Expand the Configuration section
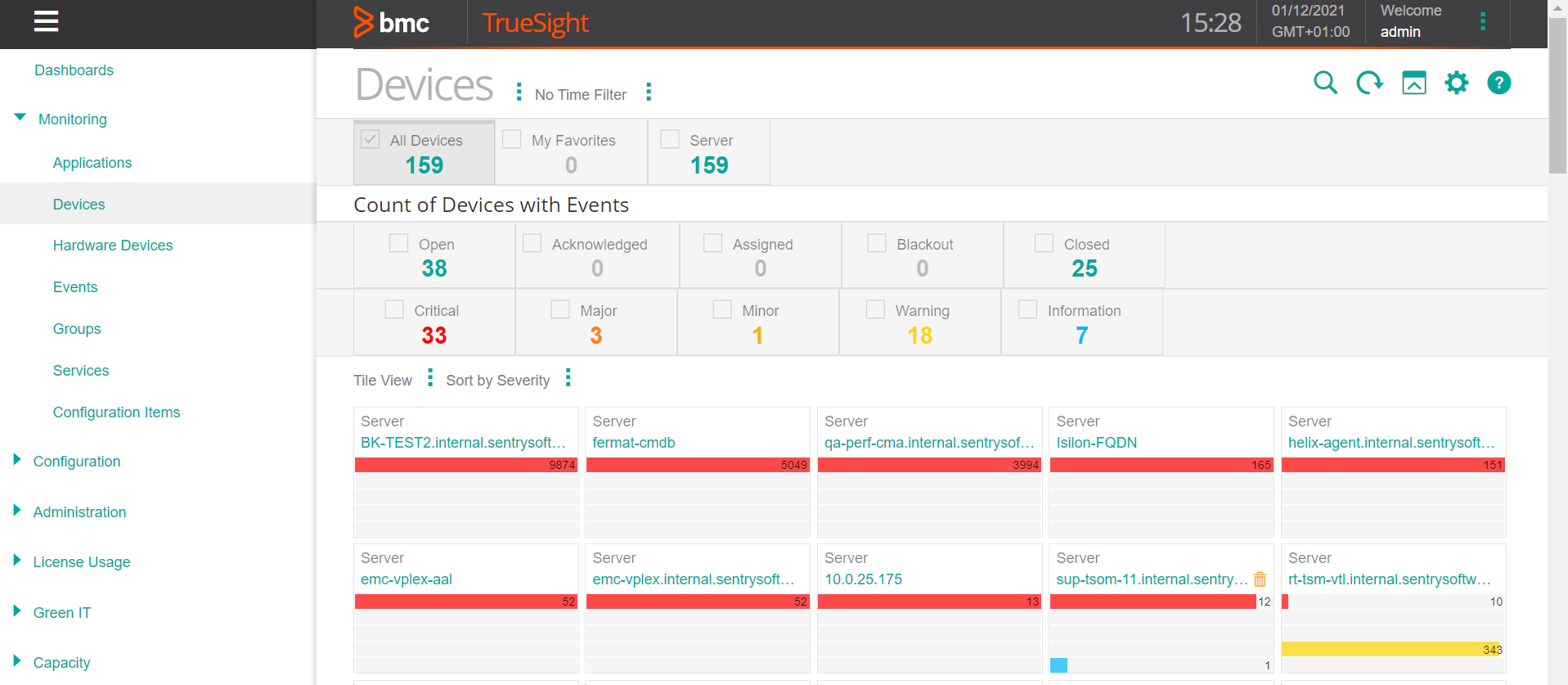 coord(17,460)
